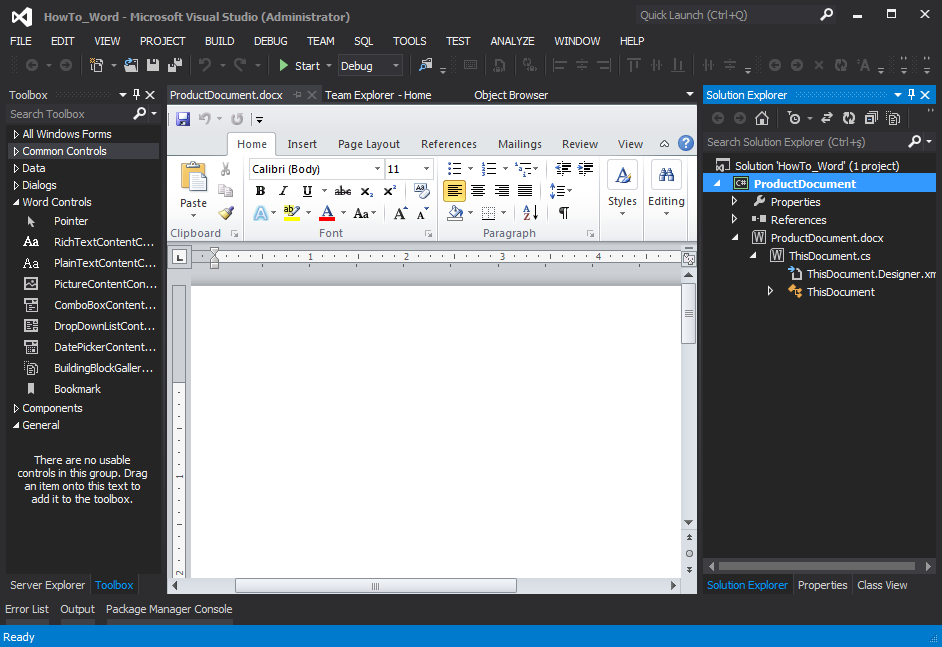Click the Home icon in Solution Explorer
Image resolution: width=942 pixels, height=647 pixels.
click(x=762, y=118)
